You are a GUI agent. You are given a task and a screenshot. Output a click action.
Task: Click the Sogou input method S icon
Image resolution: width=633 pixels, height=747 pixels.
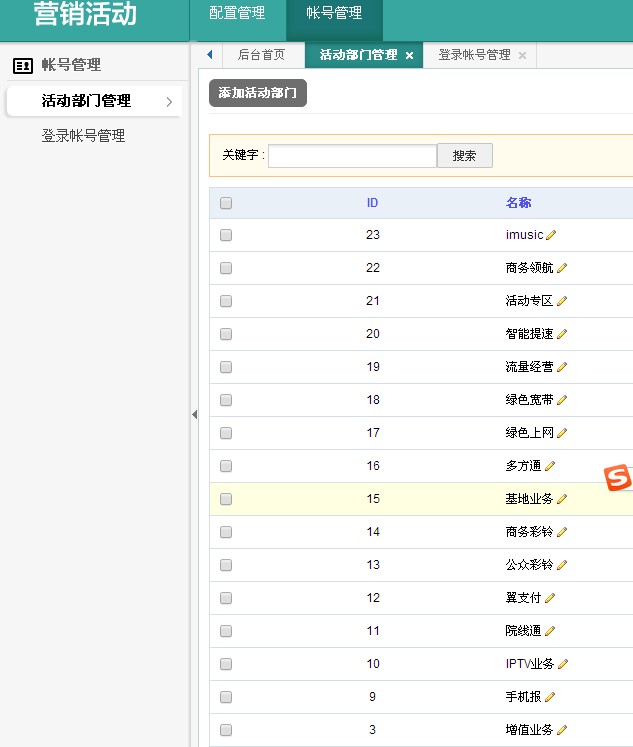pos(618,477)
